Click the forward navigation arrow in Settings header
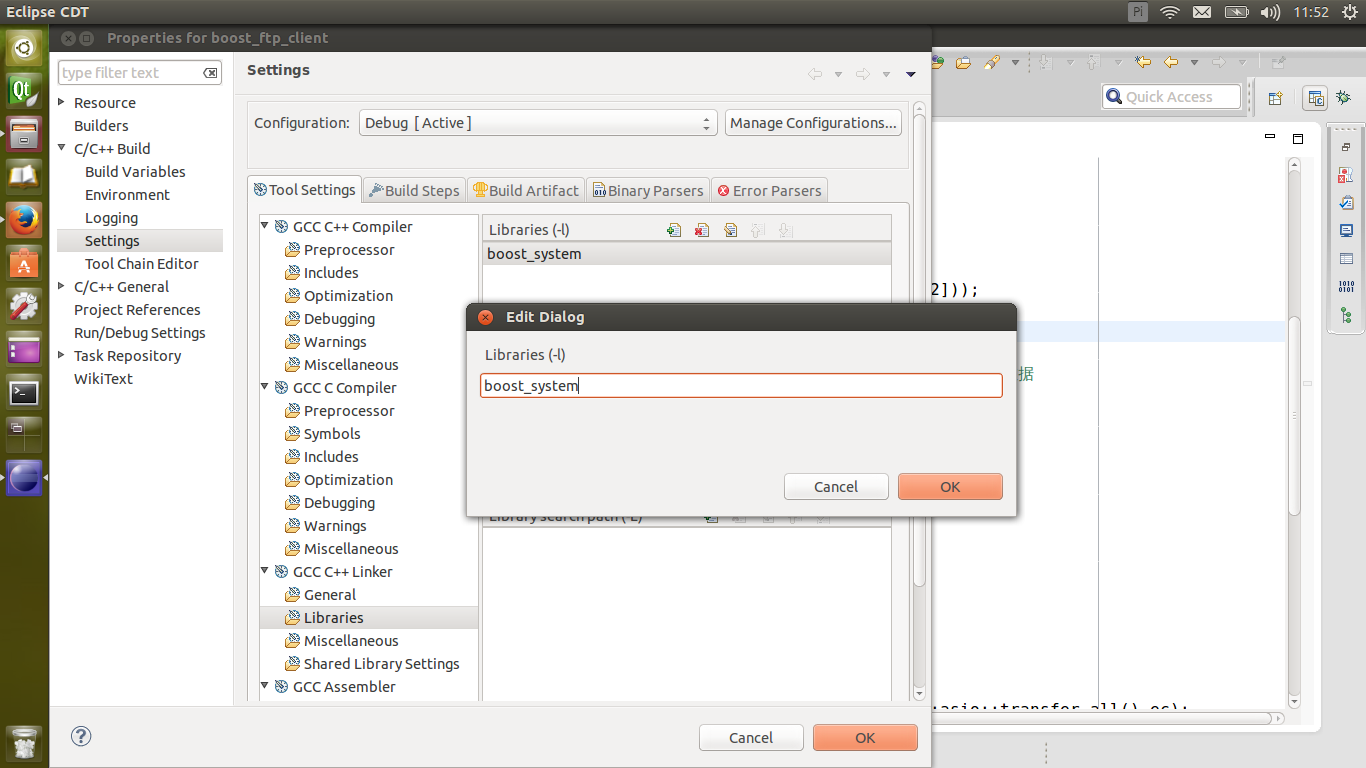The height and width of the screenshot is (768, 1366). coord(862,74)
